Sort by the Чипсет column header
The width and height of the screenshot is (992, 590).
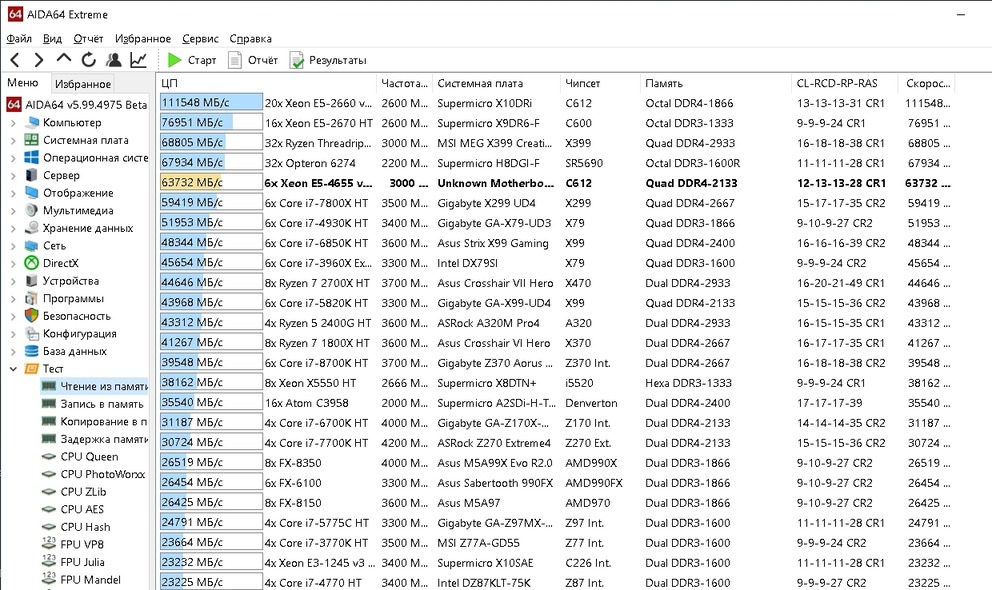(x=600, y=83)
